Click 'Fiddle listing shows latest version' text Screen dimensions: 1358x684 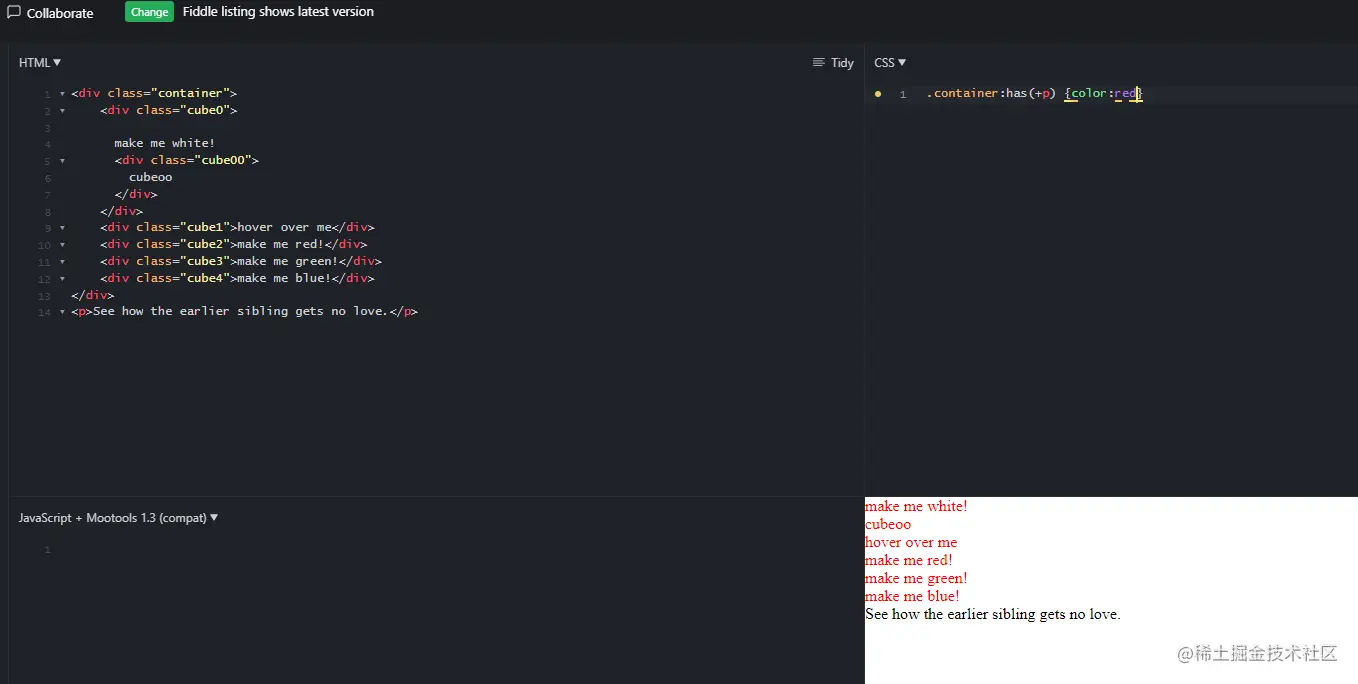pos(278,12)
